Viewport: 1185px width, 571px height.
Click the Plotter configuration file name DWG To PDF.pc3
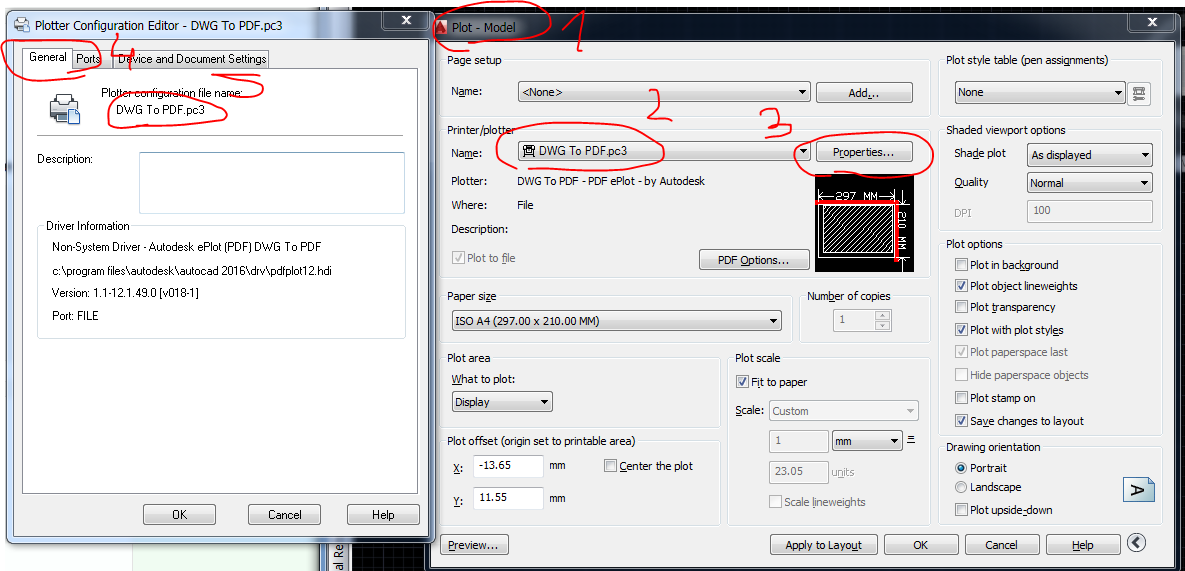click(x=160, y=110)
